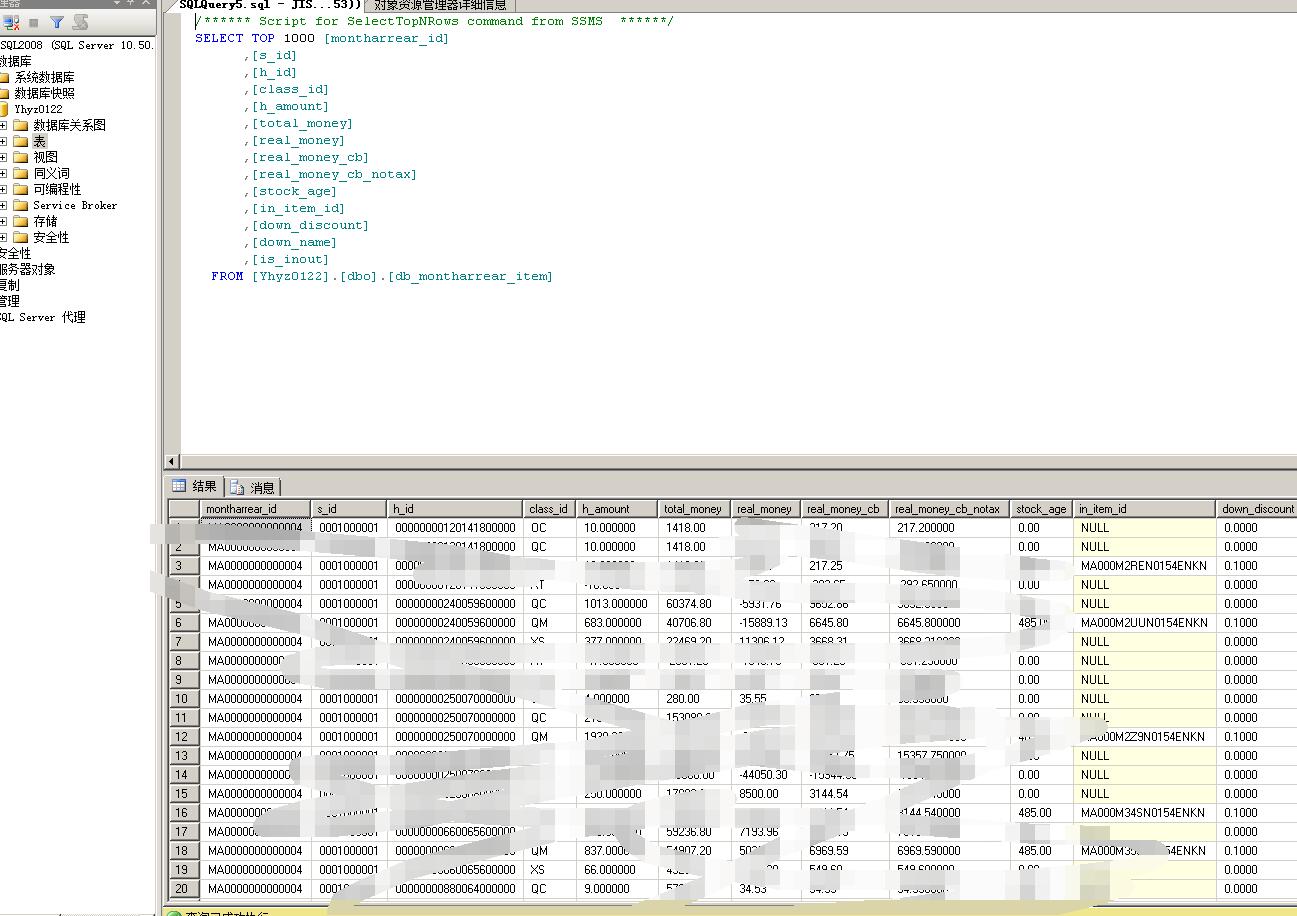This screenshot has height=916, width=1297.
Task: Click the 视图 folder icon
Action: (x=21, y=157)
